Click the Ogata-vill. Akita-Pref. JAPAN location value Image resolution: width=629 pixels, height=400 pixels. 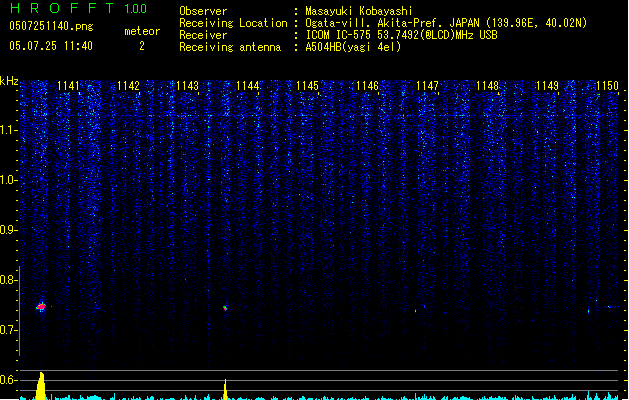pyautogui.click(x=446, y=23)
